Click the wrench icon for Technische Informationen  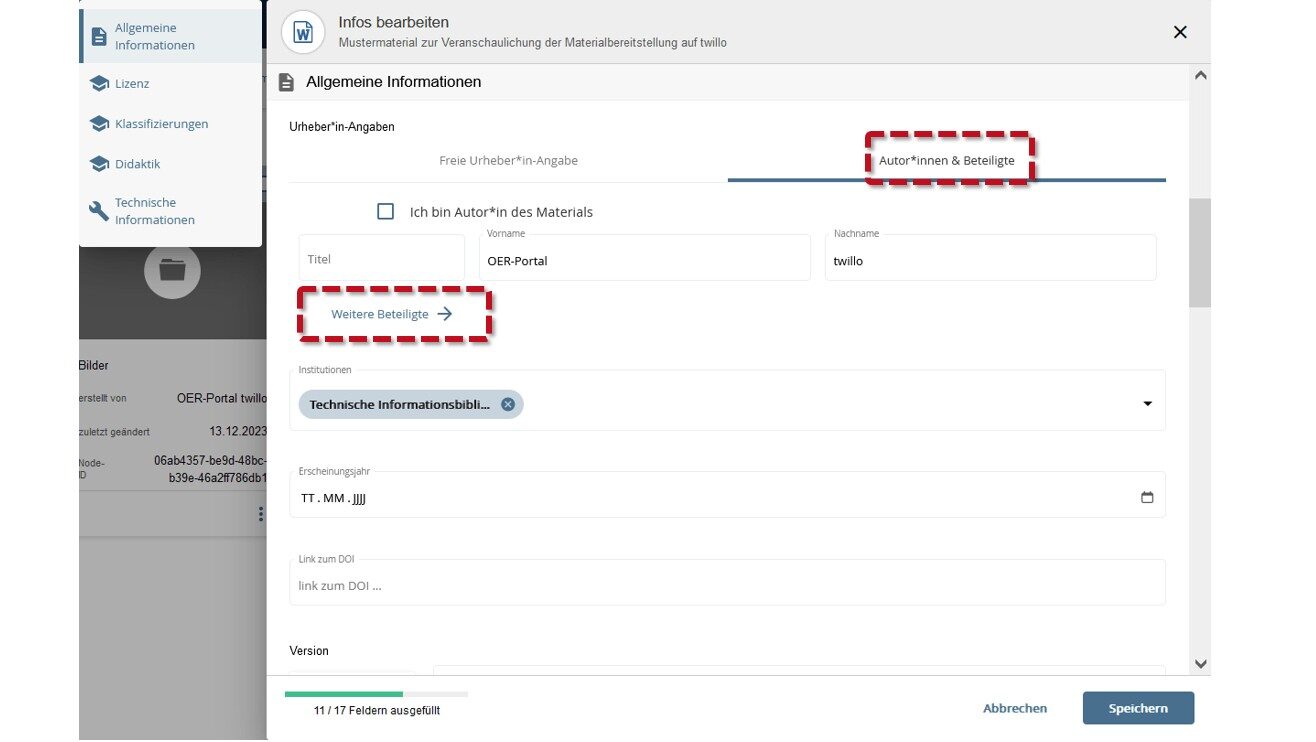point(99,211)
